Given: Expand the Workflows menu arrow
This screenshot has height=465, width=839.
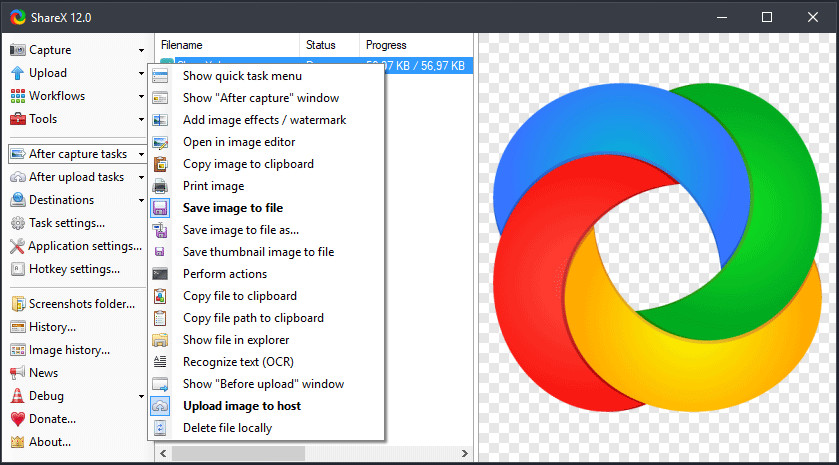Looking at the screenshot, I should (141, 96).
